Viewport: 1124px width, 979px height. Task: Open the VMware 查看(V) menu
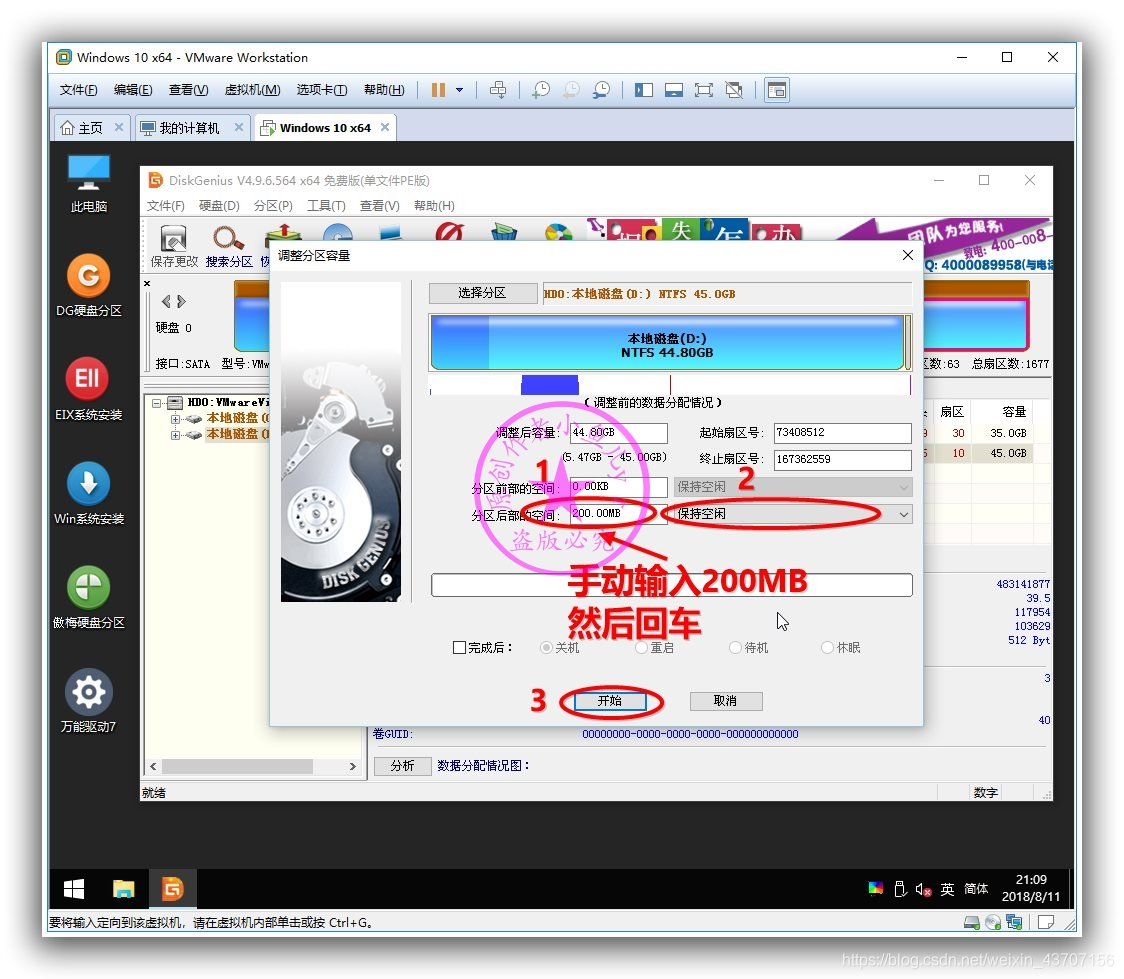point(189,90)
